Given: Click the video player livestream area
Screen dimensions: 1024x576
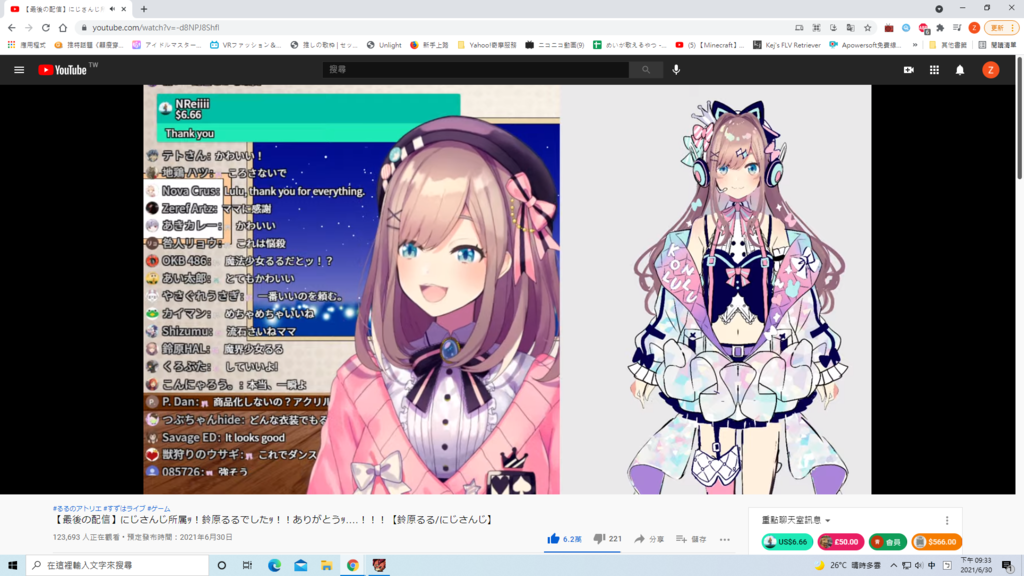Looking at the screenshot, I should pyautogui.click(x=507, y=289).
